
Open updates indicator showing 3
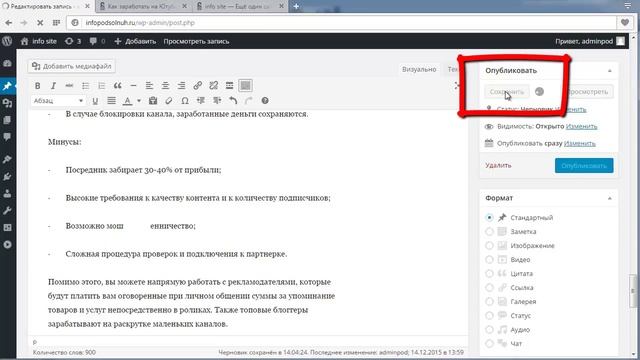point(73,41)
